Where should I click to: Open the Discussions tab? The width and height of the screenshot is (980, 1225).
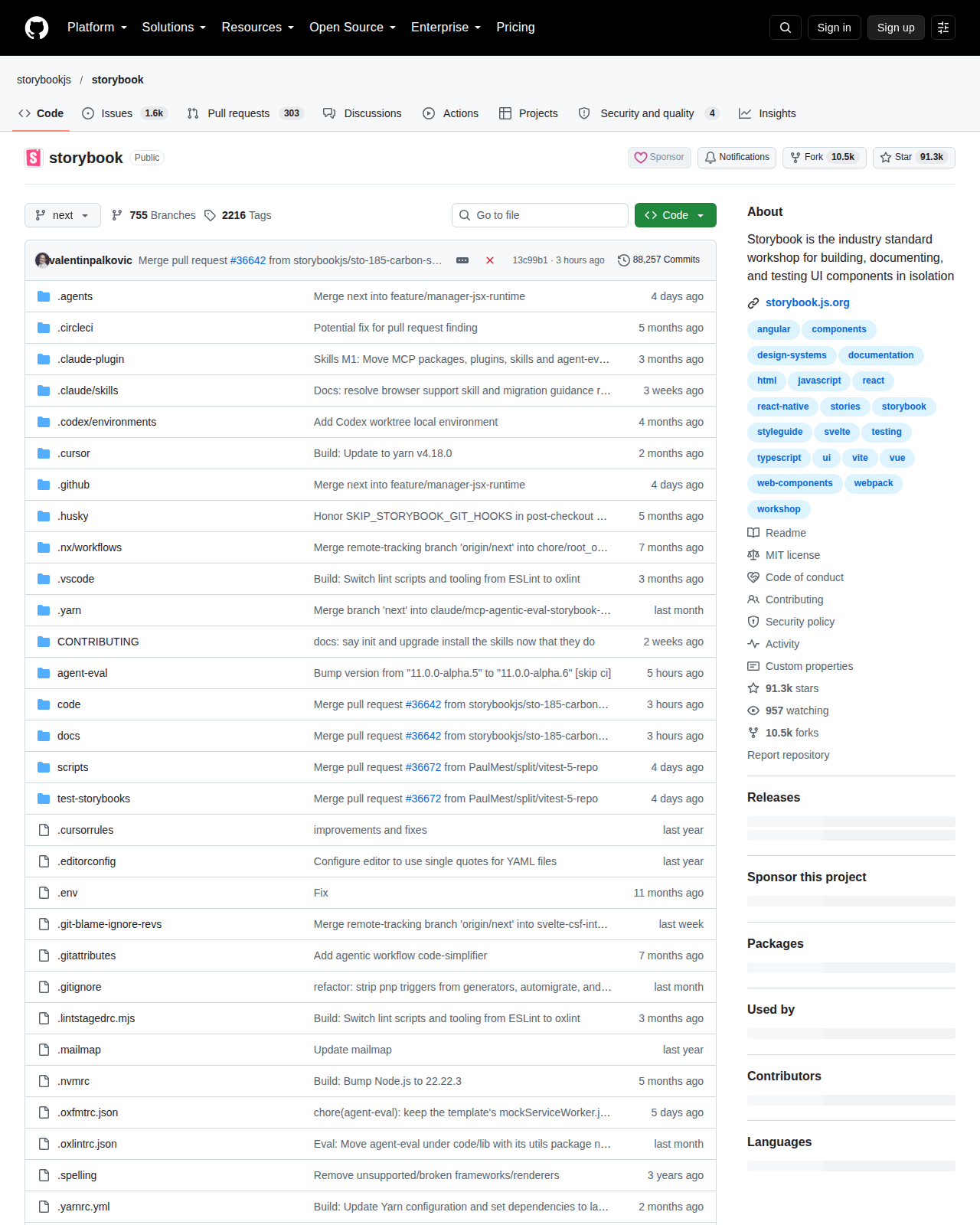[362, 113]
